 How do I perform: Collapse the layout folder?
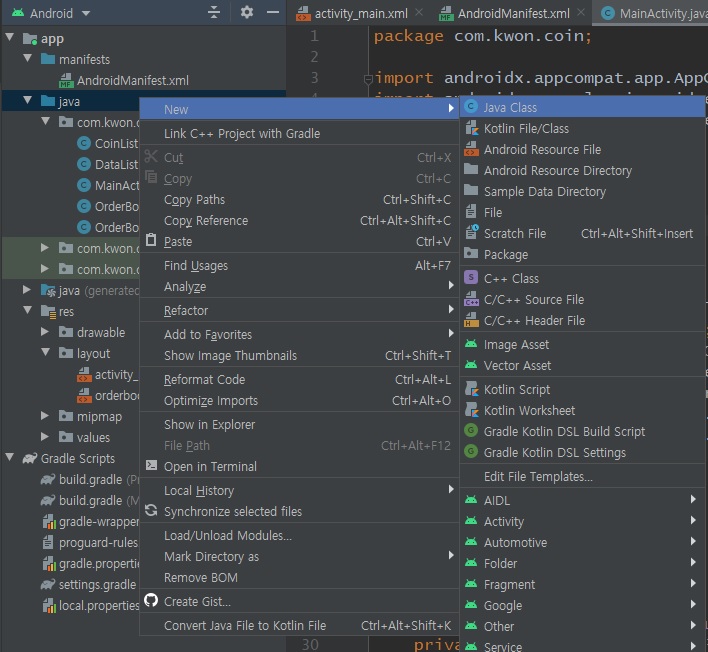coord(46,353)
